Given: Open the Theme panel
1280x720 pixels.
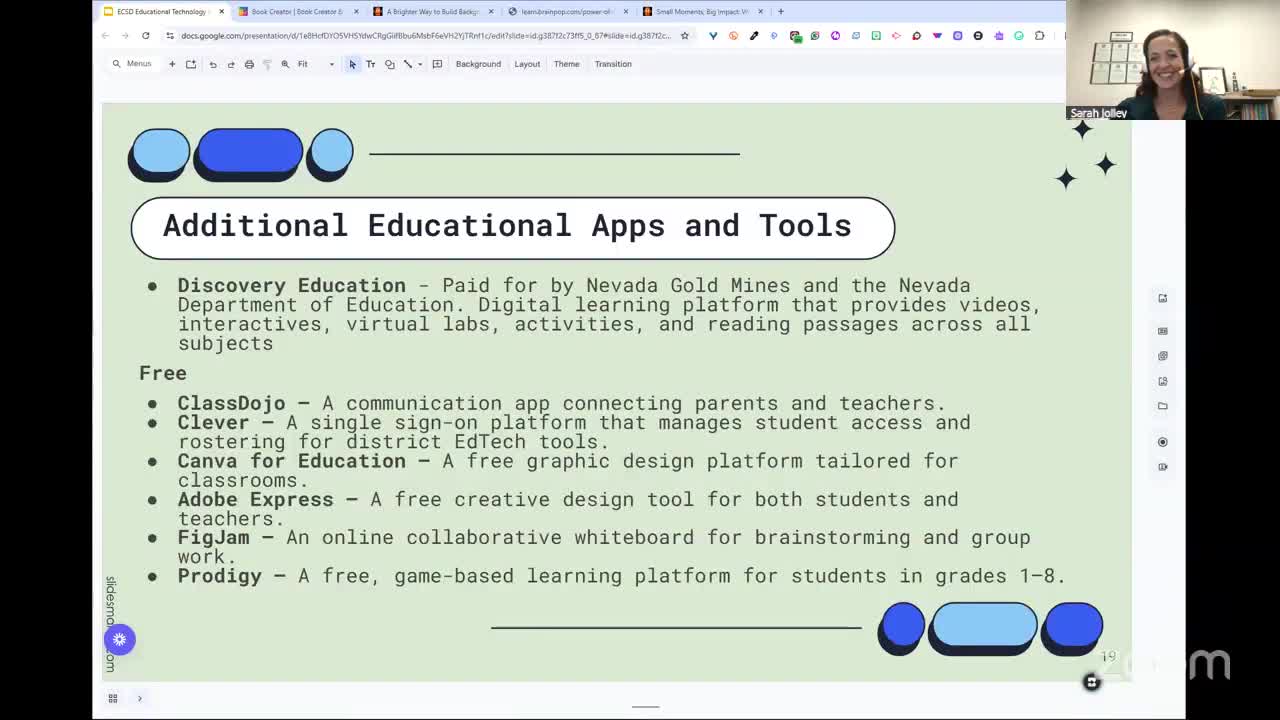Looking at the screenshot, I should point(566,64).
